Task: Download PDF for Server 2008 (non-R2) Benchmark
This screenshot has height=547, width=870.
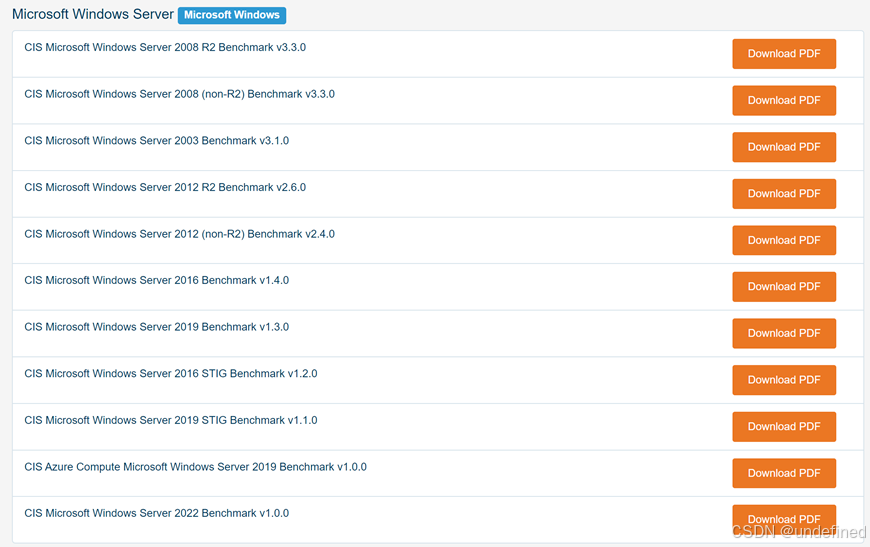Action: [x=784, y=100]
